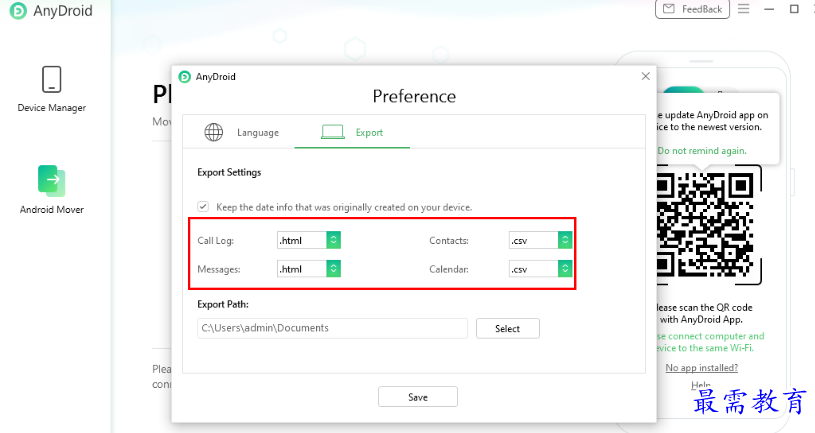Click the 'Calendar:' label
This screenshot has width=815, height=433.
[449, 269]
